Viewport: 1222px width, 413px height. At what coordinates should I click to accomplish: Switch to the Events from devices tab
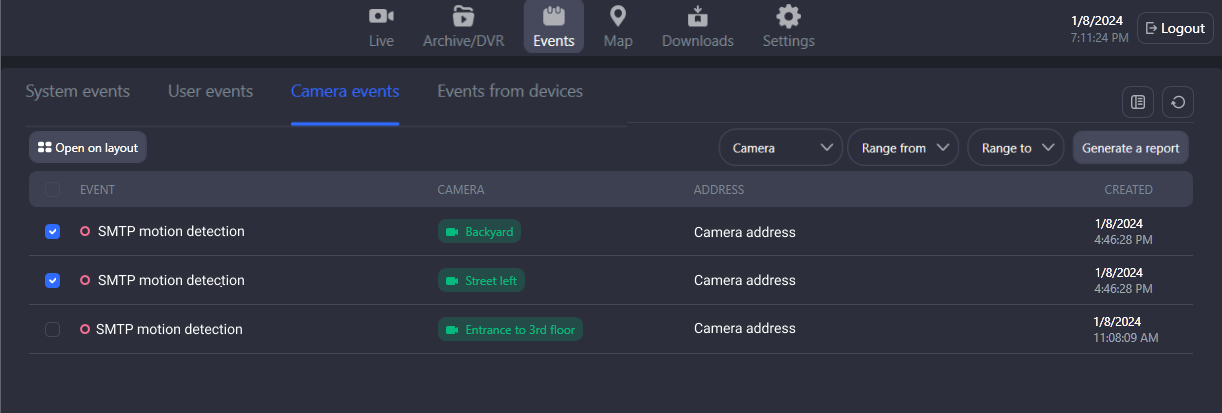click(510, 92)
